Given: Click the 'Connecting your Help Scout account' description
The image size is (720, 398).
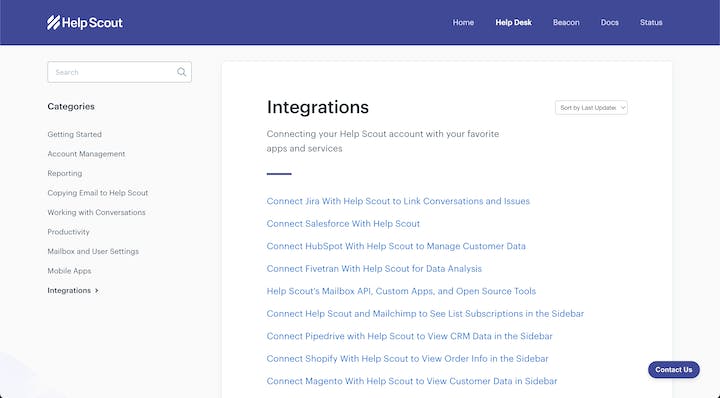Looking at the screenshot, I should [382, 141].
